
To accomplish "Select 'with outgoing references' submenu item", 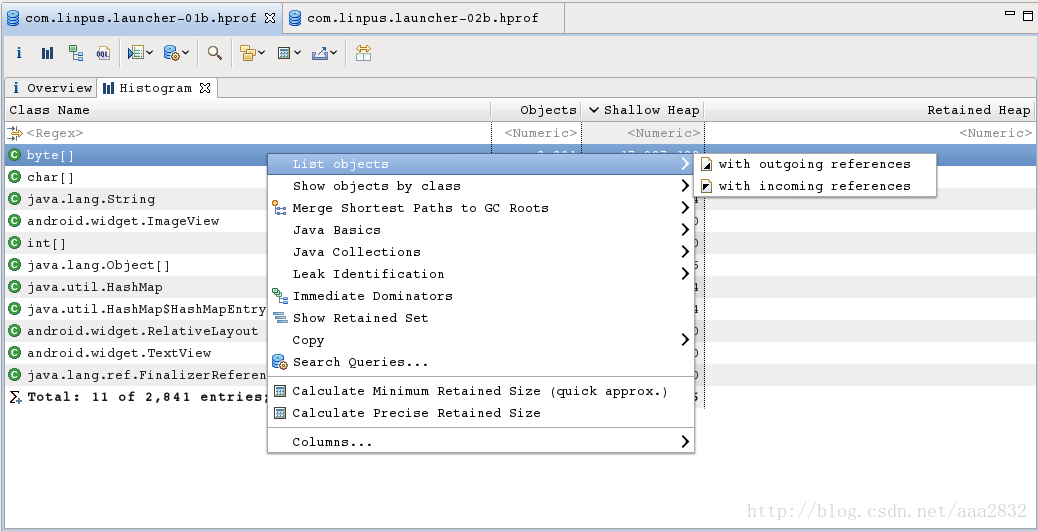I will point(815,164).
